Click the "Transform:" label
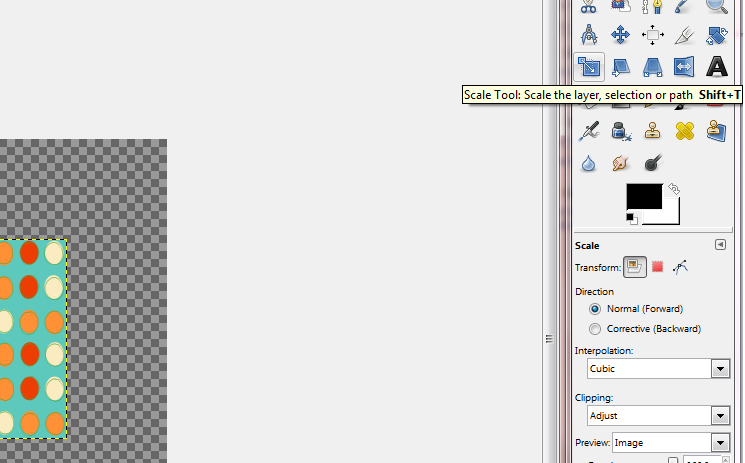745x463 pixels. (x=598, y=268)
